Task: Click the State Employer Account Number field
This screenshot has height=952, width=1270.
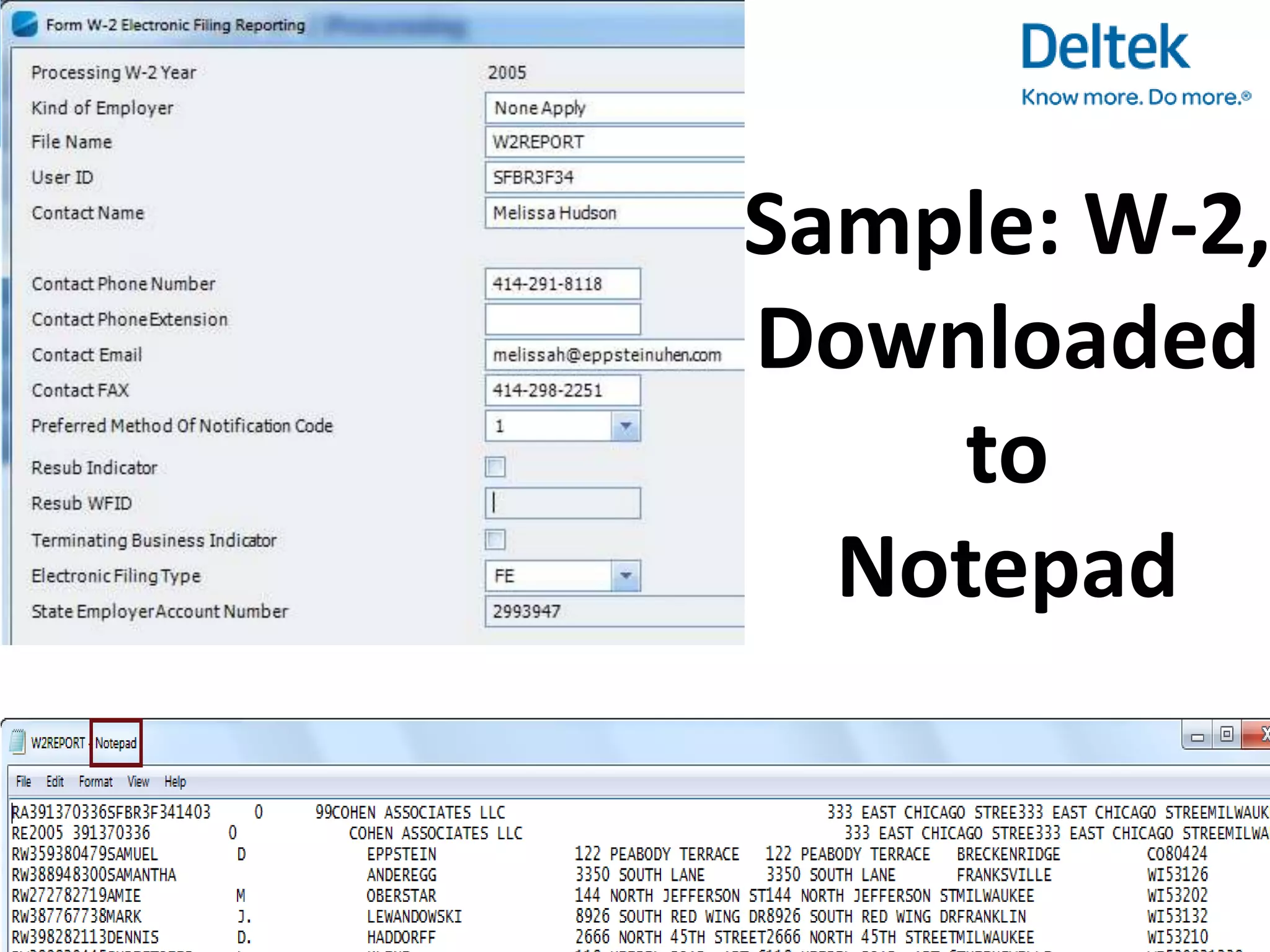Action: (615, 611)
